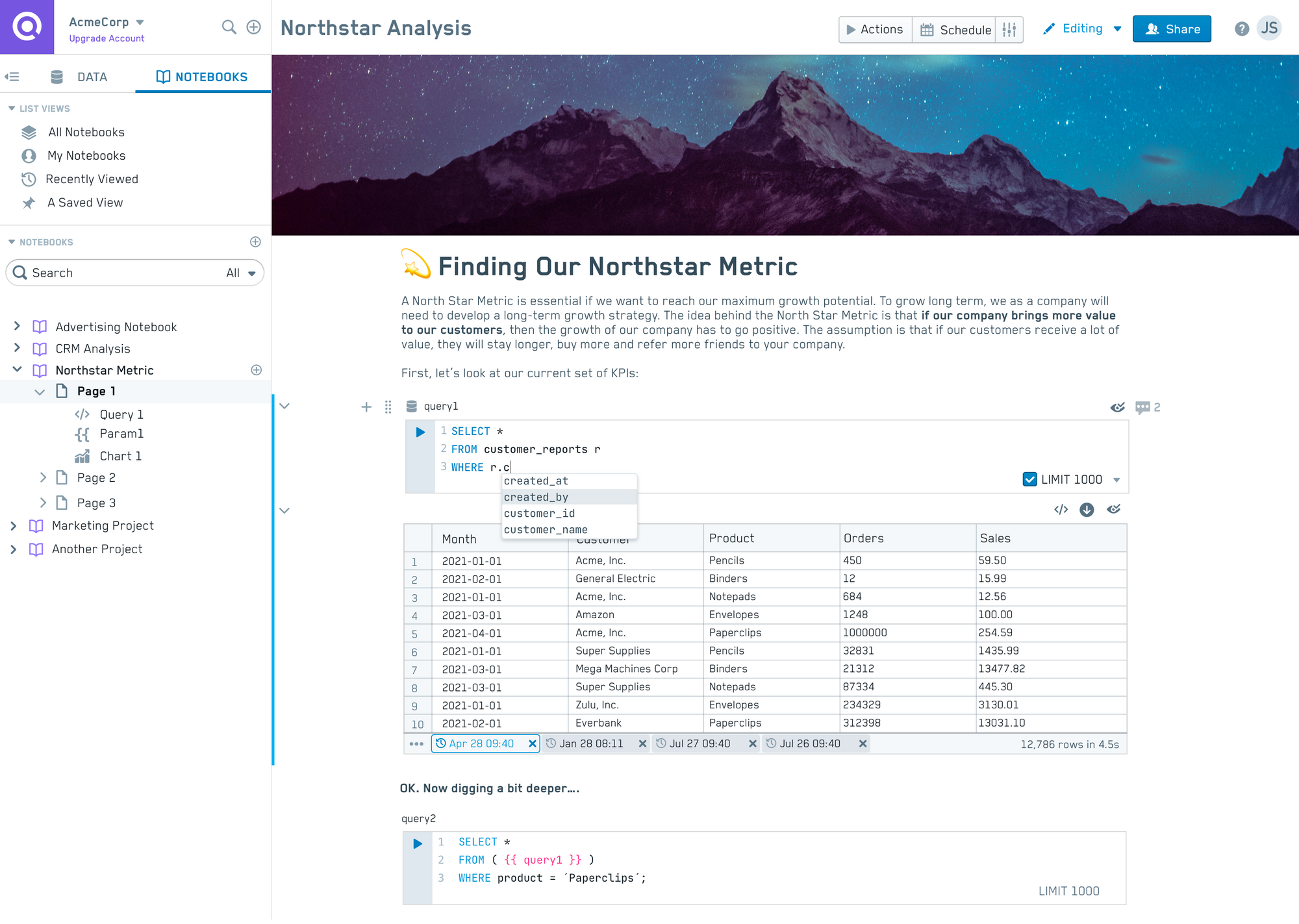Screen dimensions: 1299x924
Task: Insert a new cell with the plus icon
Action: [x=367, y=407]
